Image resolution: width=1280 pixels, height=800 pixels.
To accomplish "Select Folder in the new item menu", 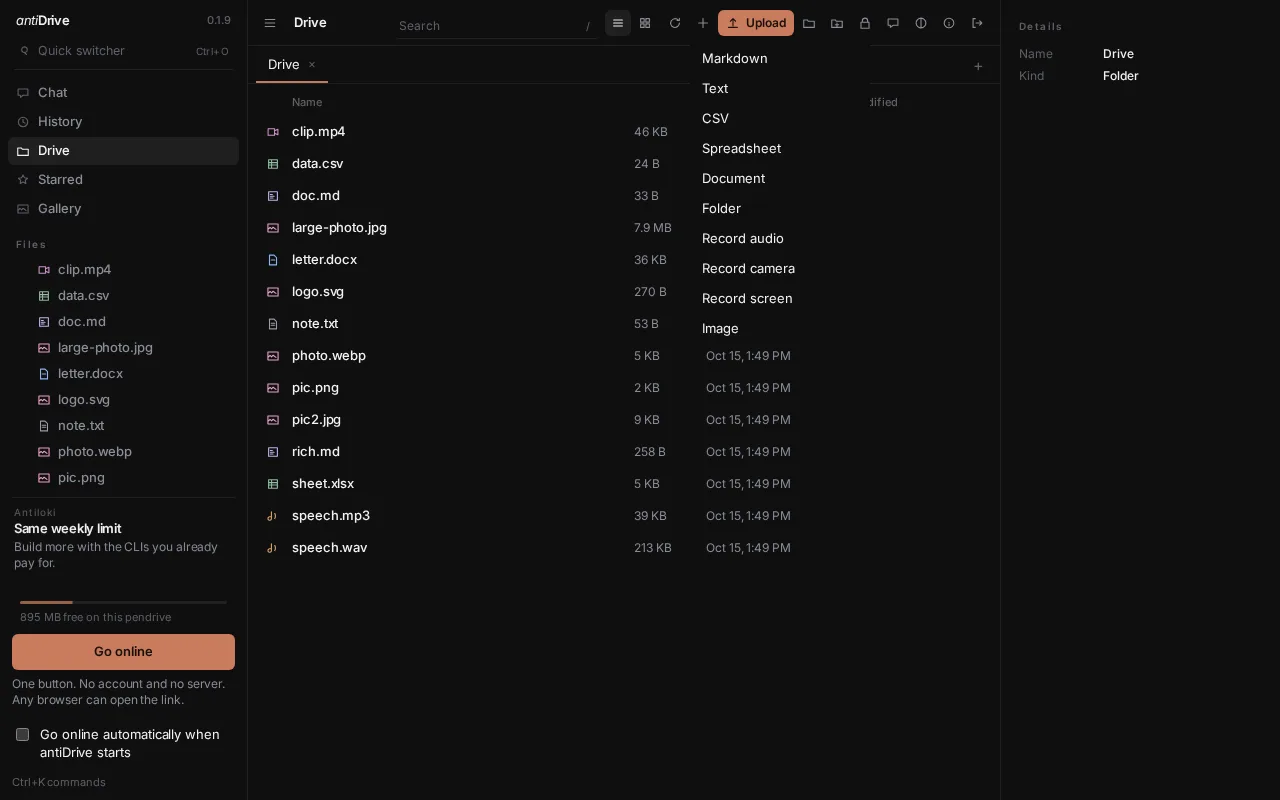I will [780, 208].
